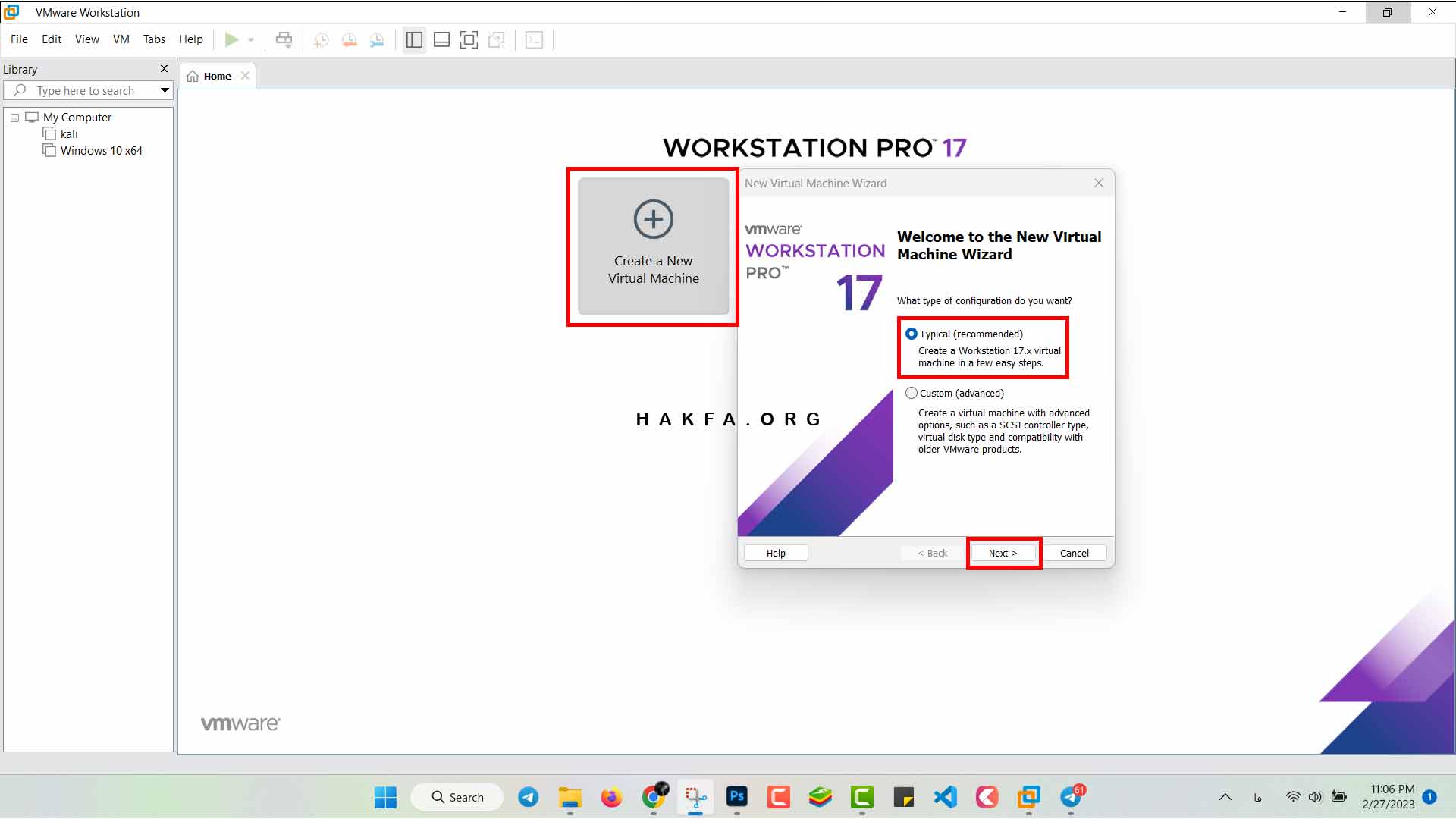Toggle the Show Library sidebar icon
The width and height of the screenshot is (1456, 819).
click(414, 39)
